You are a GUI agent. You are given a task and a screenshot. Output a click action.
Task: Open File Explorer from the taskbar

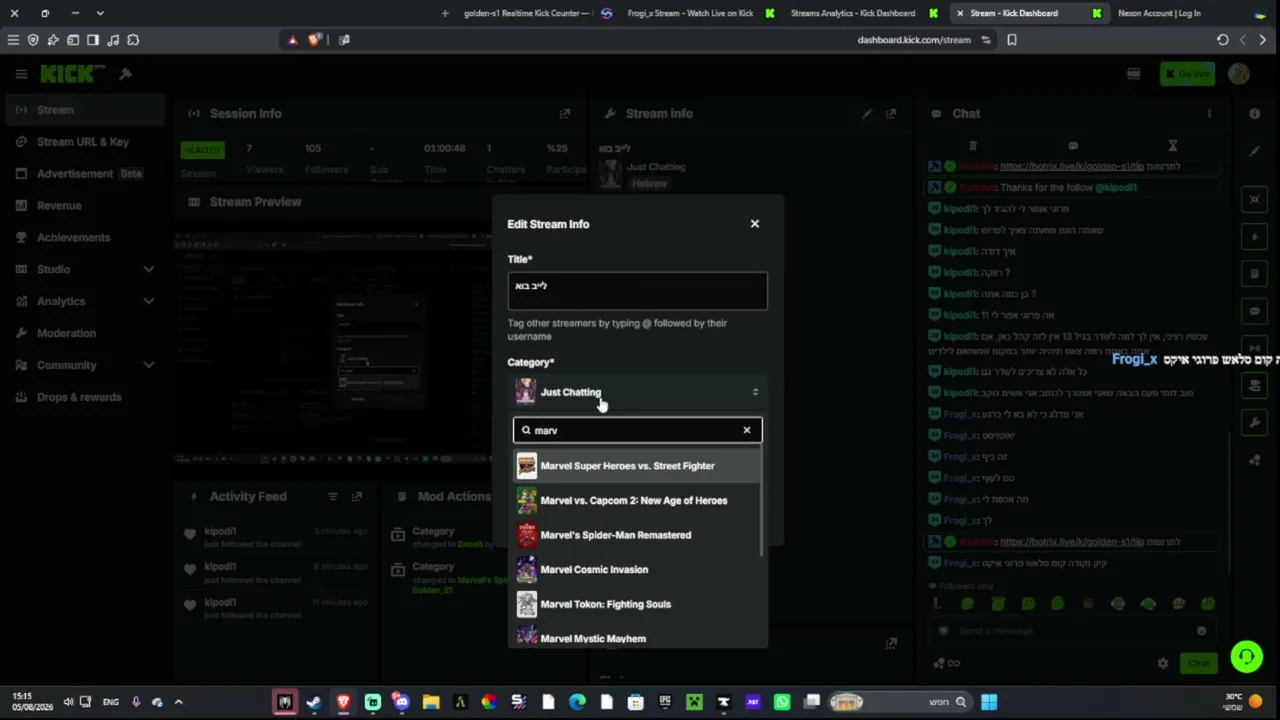(431, 702)
